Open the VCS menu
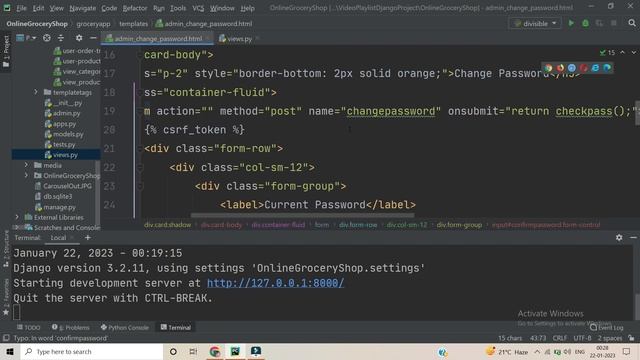640x360 pixels. pos(198,8)
